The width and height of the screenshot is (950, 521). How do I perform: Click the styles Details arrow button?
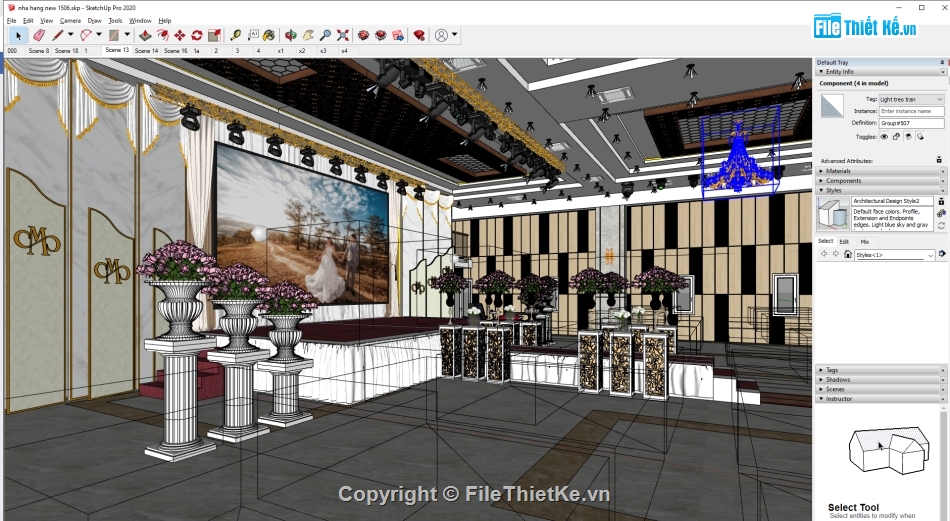pyautogui.click(x=942, y=254)
